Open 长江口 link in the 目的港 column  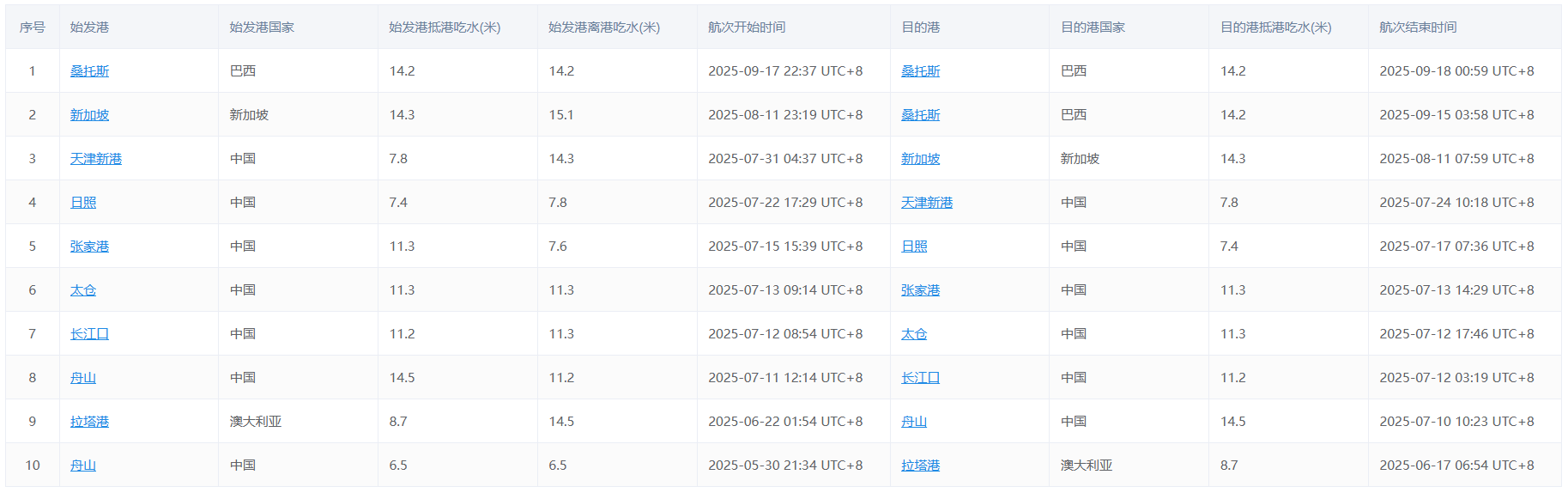click(920, 378)
